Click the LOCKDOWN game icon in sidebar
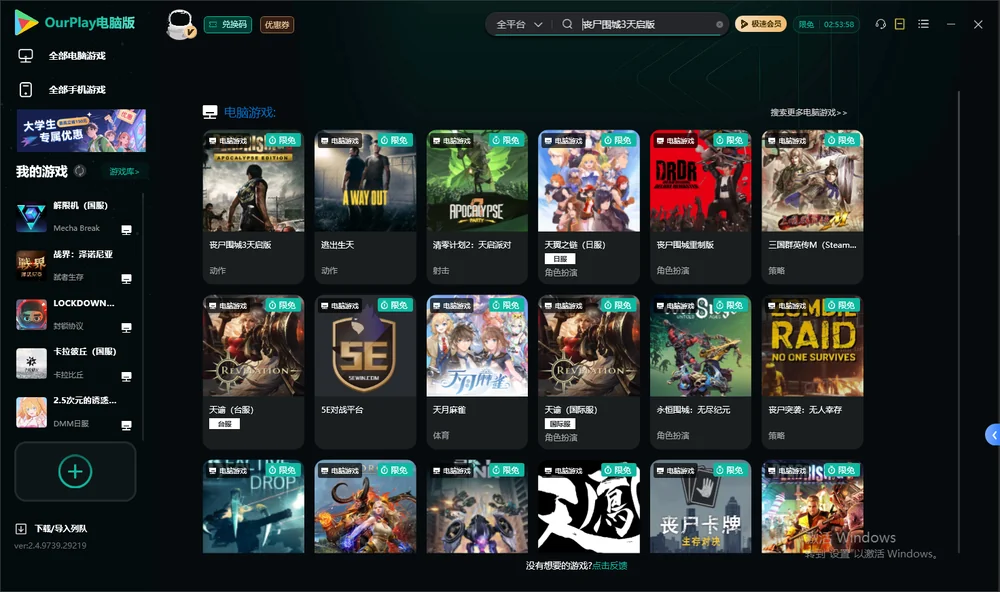The height and width of the screenshot is (592, 1000). click(31, 314)
